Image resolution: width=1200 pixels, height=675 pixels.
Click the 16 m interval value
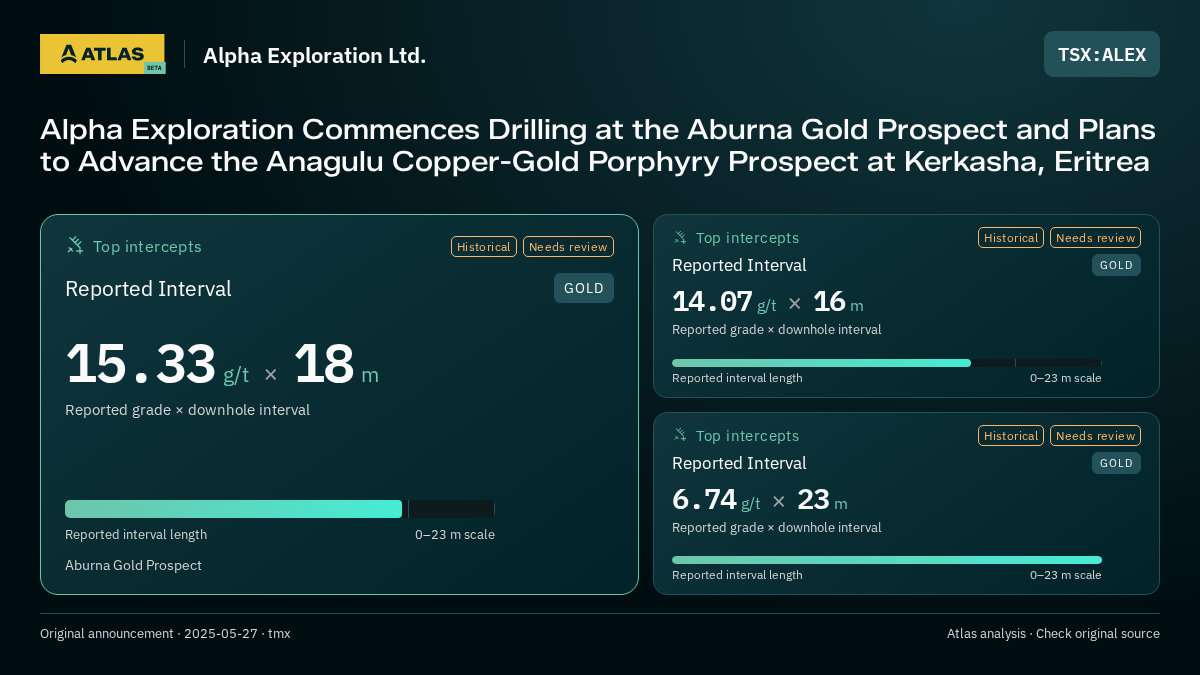pos(829,301)
